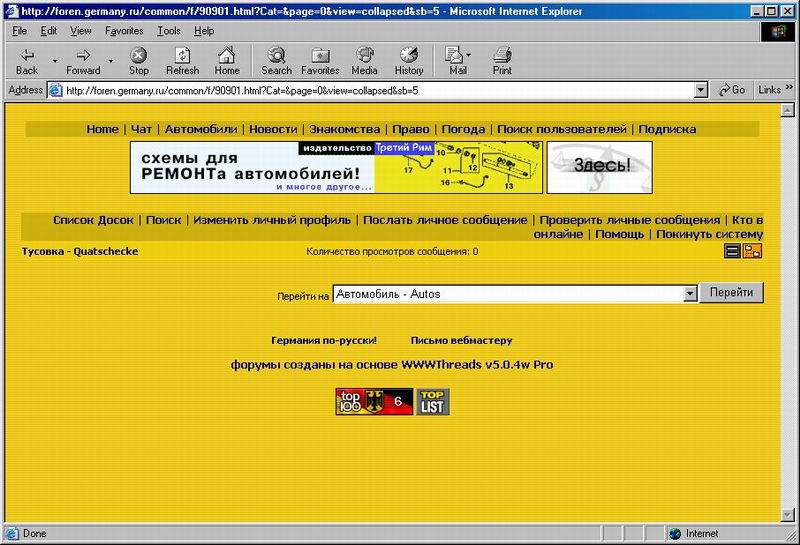
Task: Stop loading the page
Action: click(139, 61)
